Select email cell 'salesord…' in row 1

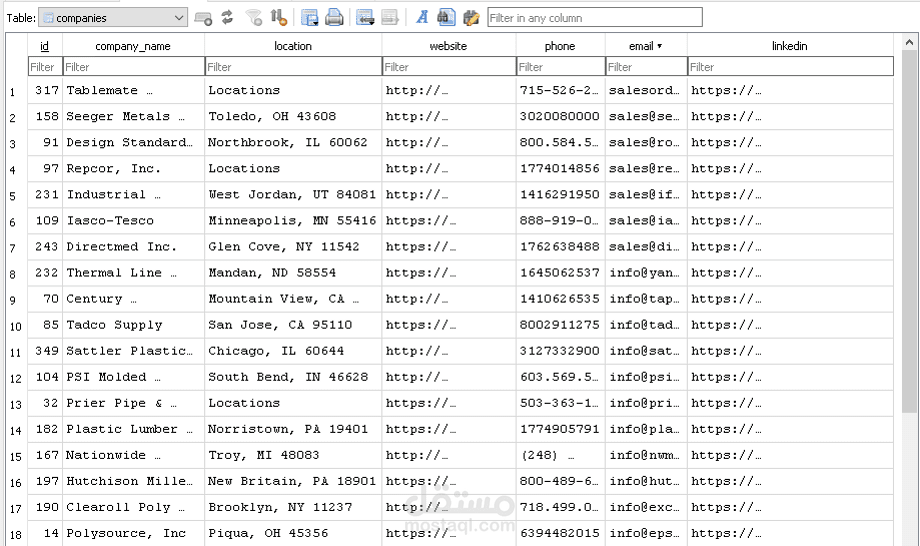[x=646, y=90]
